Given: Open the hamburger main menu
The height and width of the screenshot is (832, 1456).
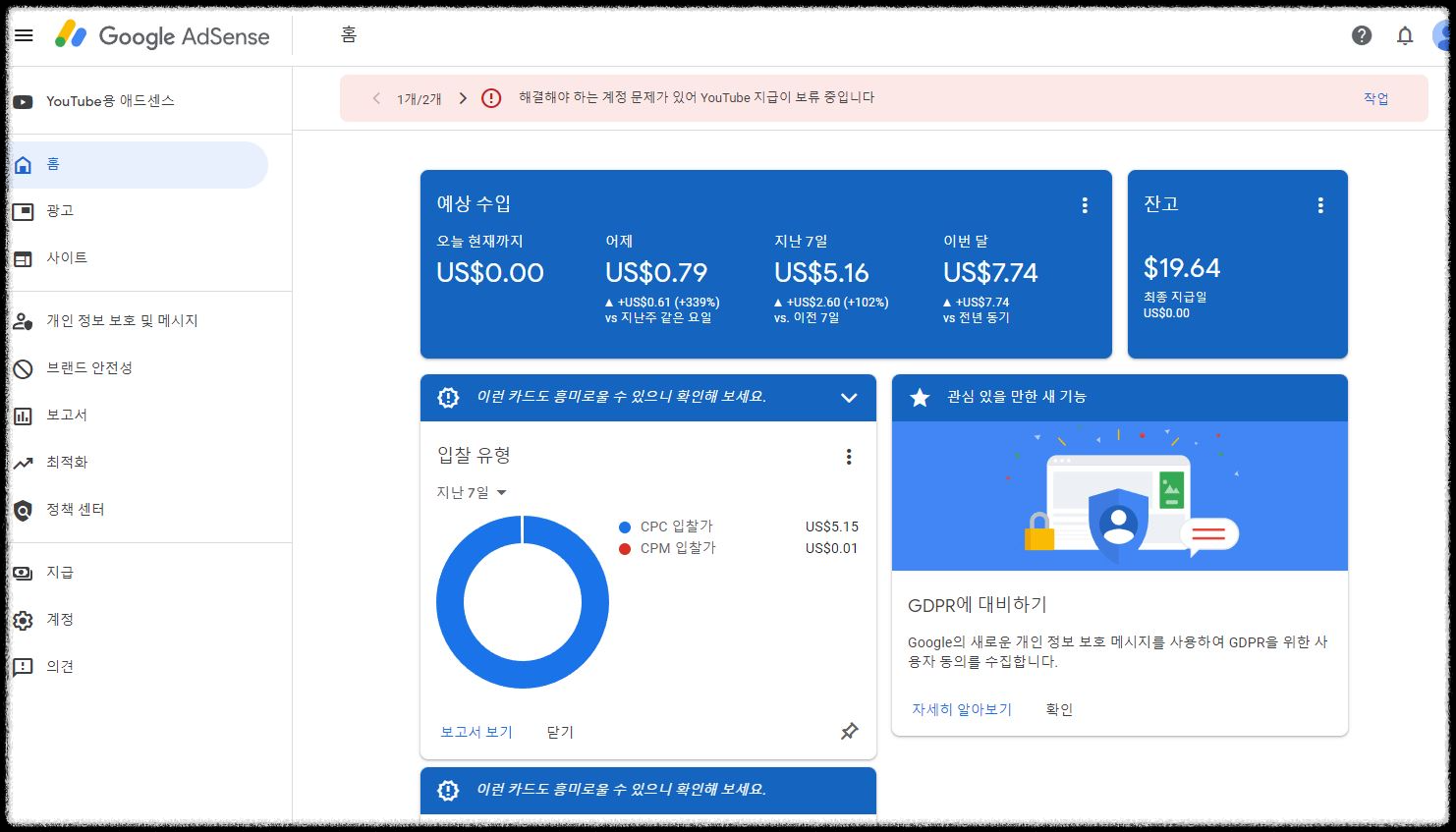Looking at the screenshot, I should click(24, 35).
